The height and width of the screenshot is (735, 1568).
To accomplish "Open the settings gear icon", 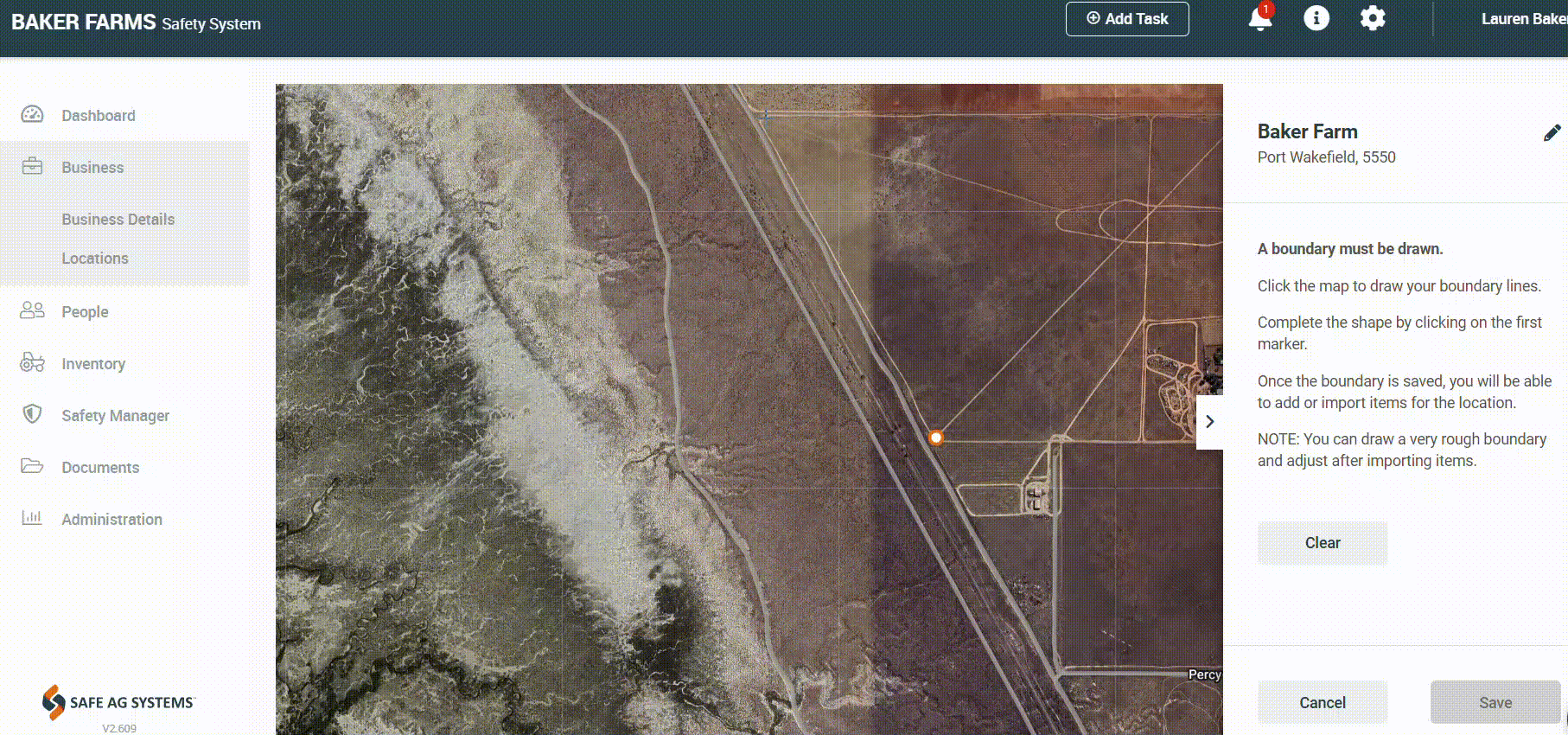I will [1372, 18].
